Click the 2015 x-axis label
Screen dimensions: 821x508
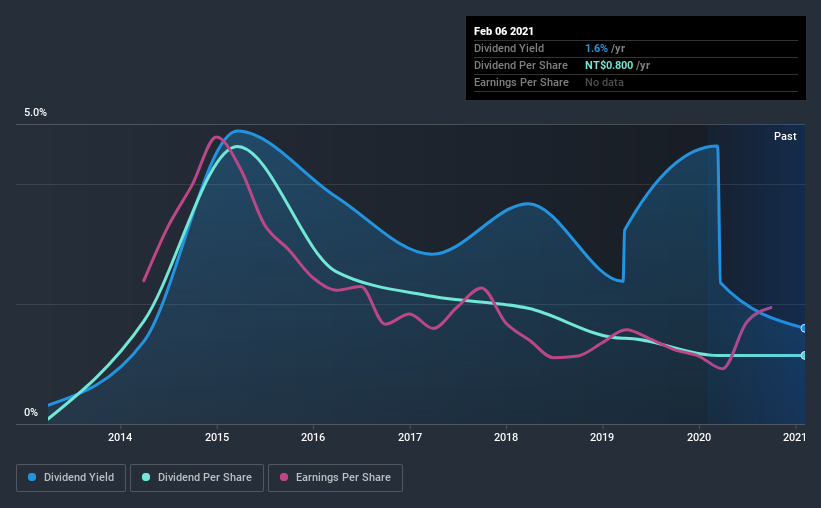pyautogui.click(x=217, y=437)
